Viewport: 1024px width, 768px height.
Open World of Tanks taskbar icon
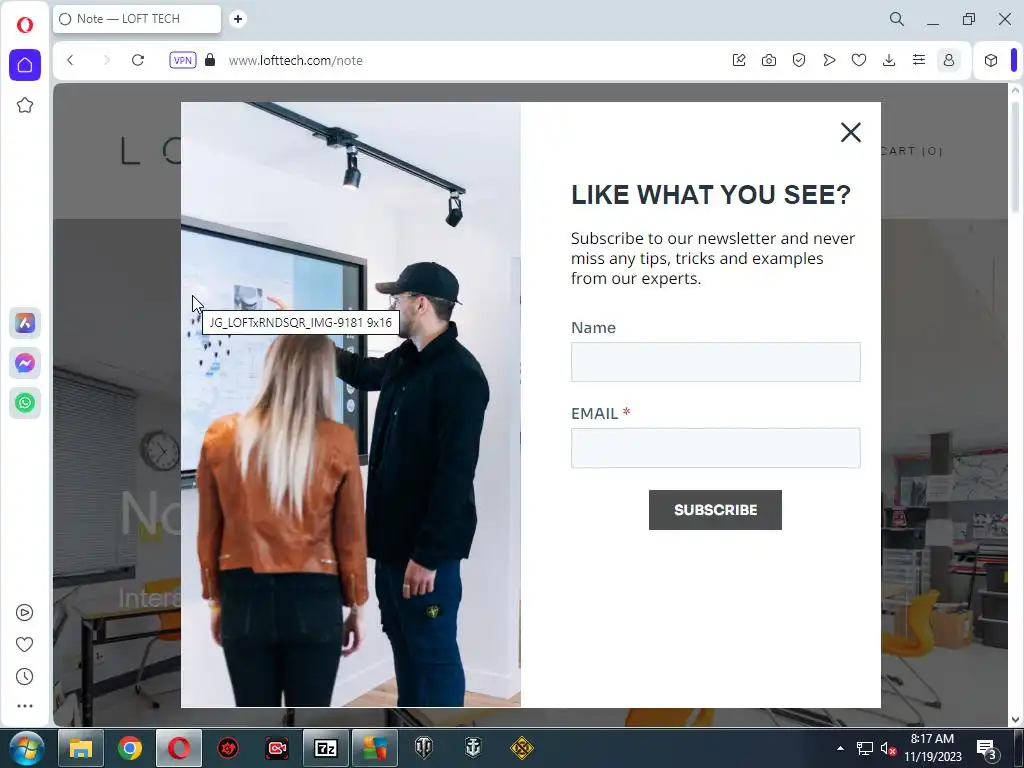click(424, 748)
